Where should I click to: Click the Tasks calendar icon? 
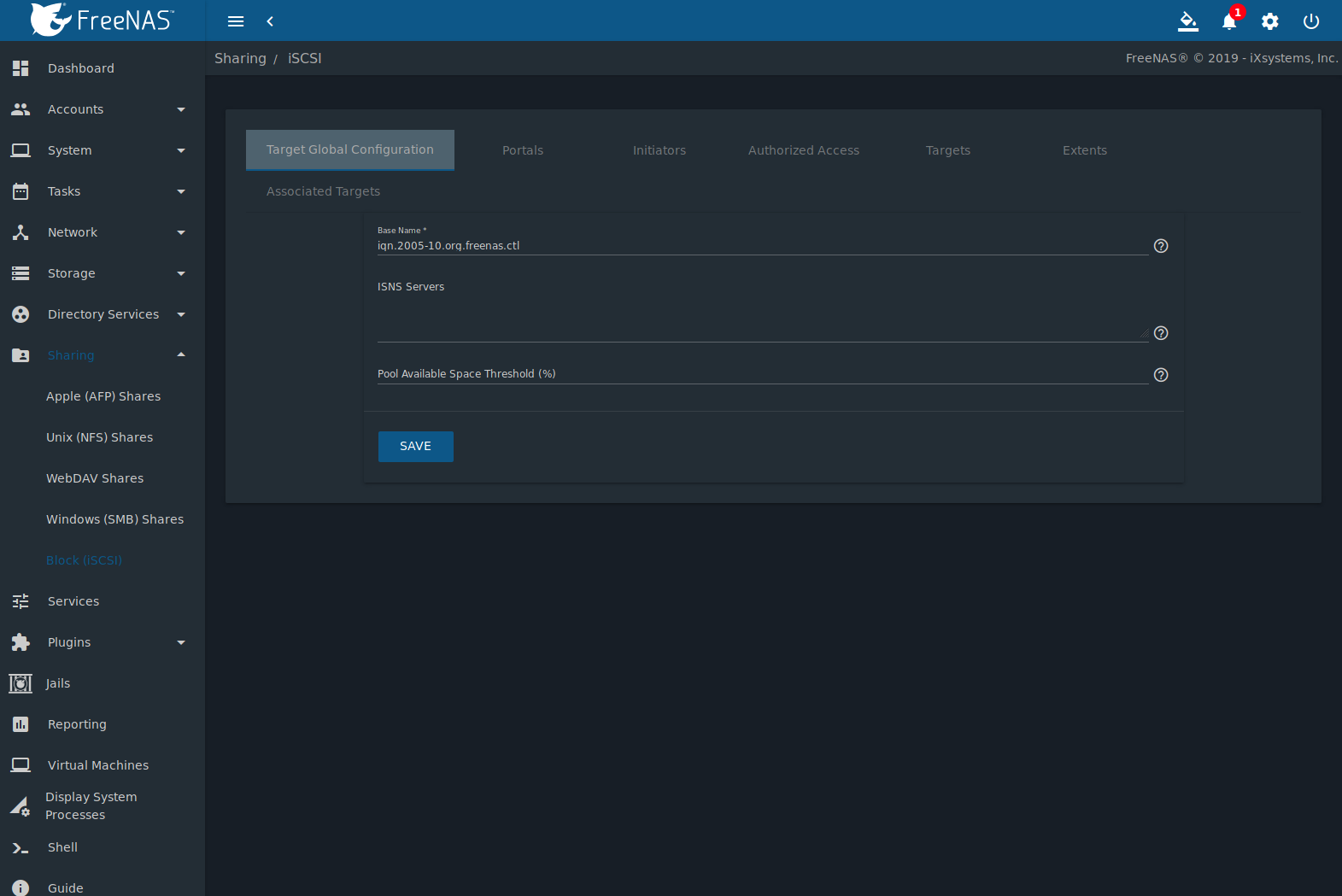[21, 191]
